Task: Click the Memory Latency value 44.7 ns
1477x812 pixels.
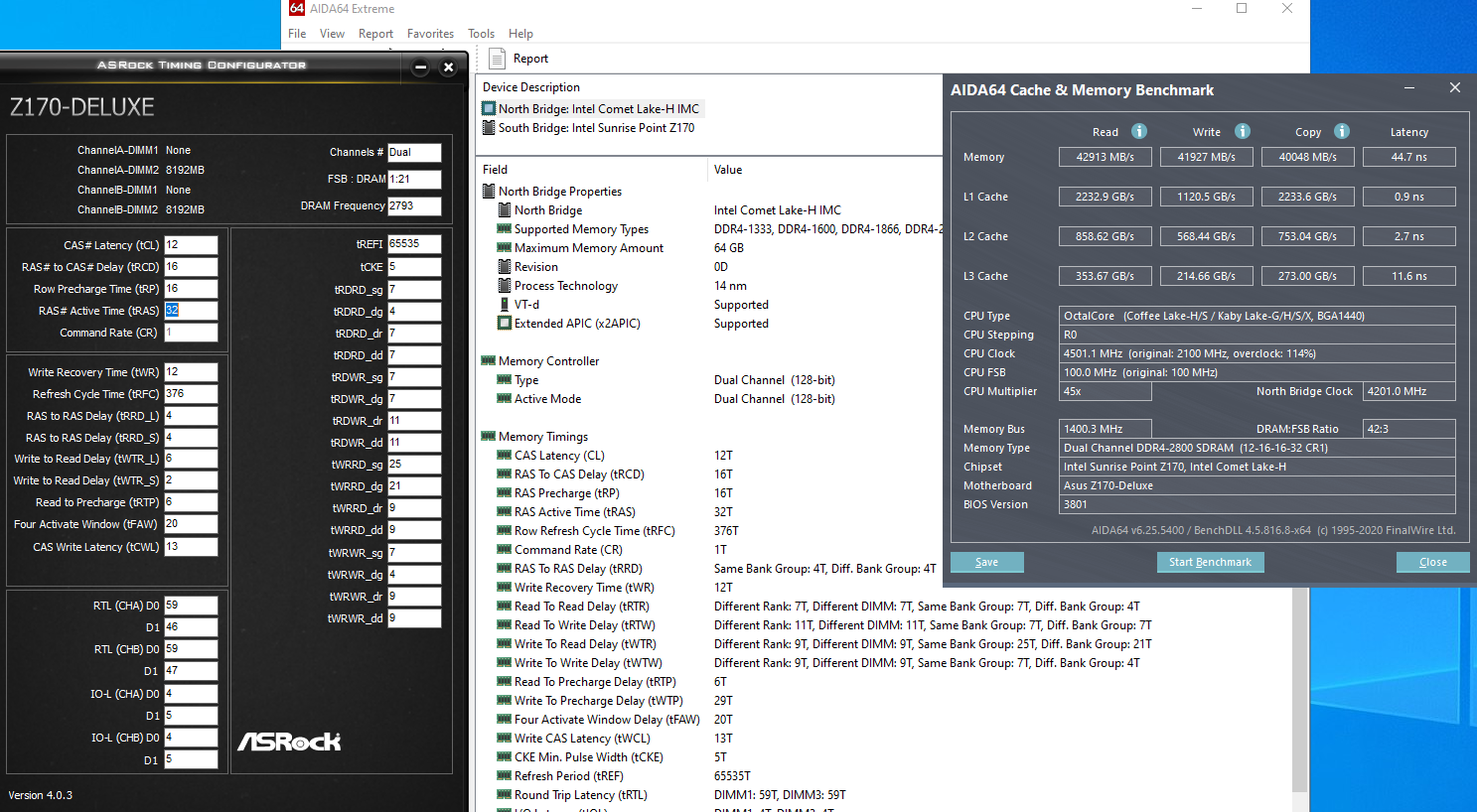Action: [x=1409, y=157]
